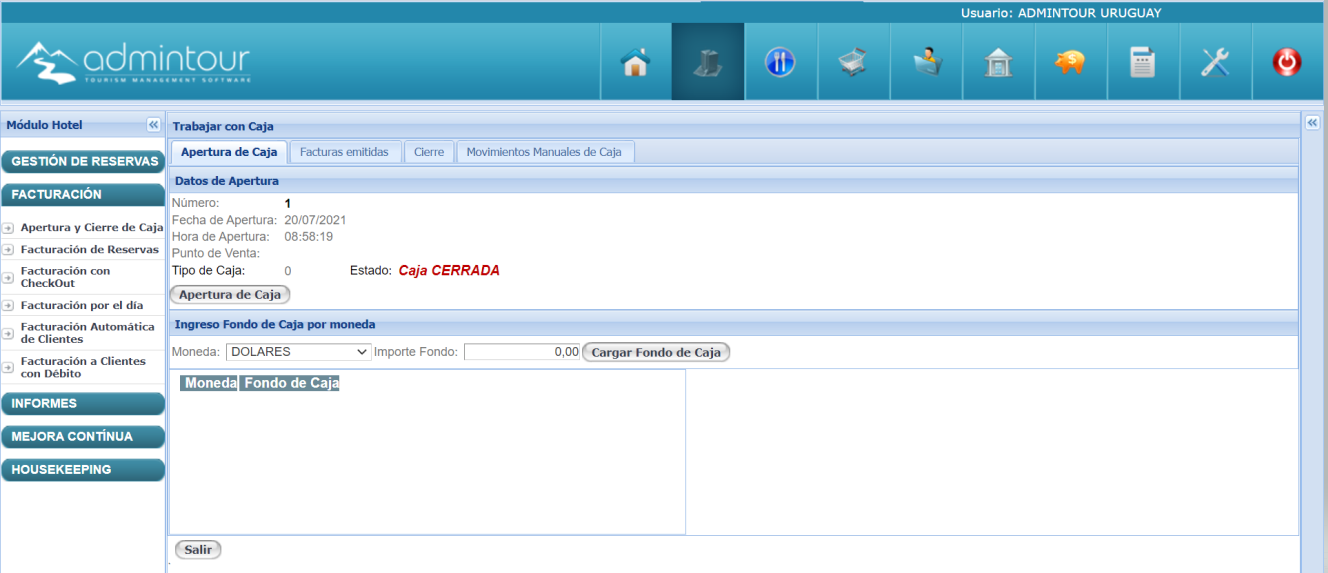Click Cargar Fondo de Caja button
This screenshot has width=1328, height=573.
click(x=656, y=352)
